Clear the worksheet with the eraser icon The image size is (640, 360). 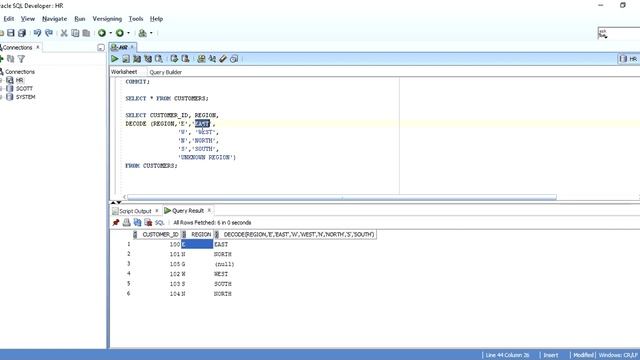tap(223, 59)
